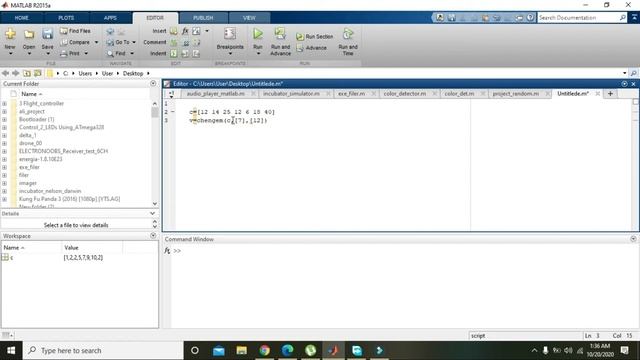Viewport: 640px width, 360px height.
Task: Expand the exe_filer folder
Action: tap(4, 167)
